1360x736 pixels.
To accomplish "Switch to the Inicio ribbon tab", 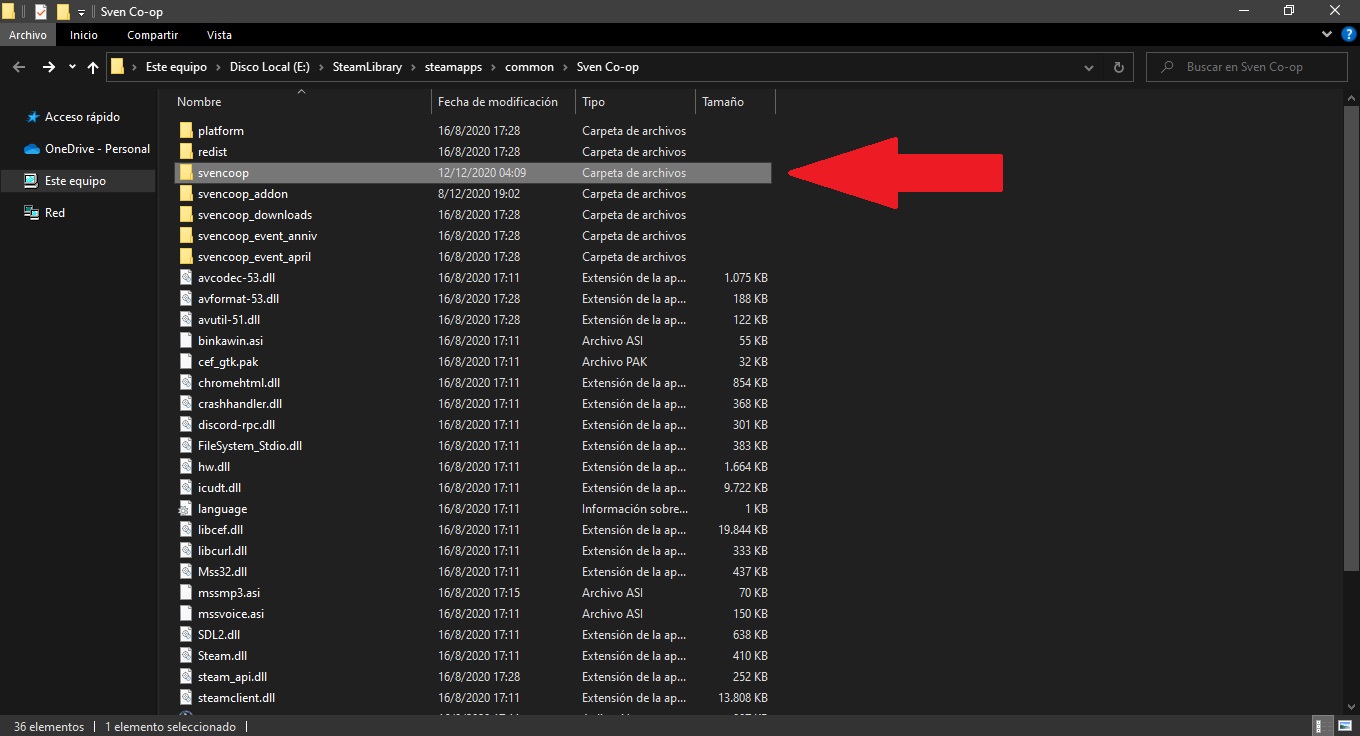I will pyautogui.click(x=84, y=35).
